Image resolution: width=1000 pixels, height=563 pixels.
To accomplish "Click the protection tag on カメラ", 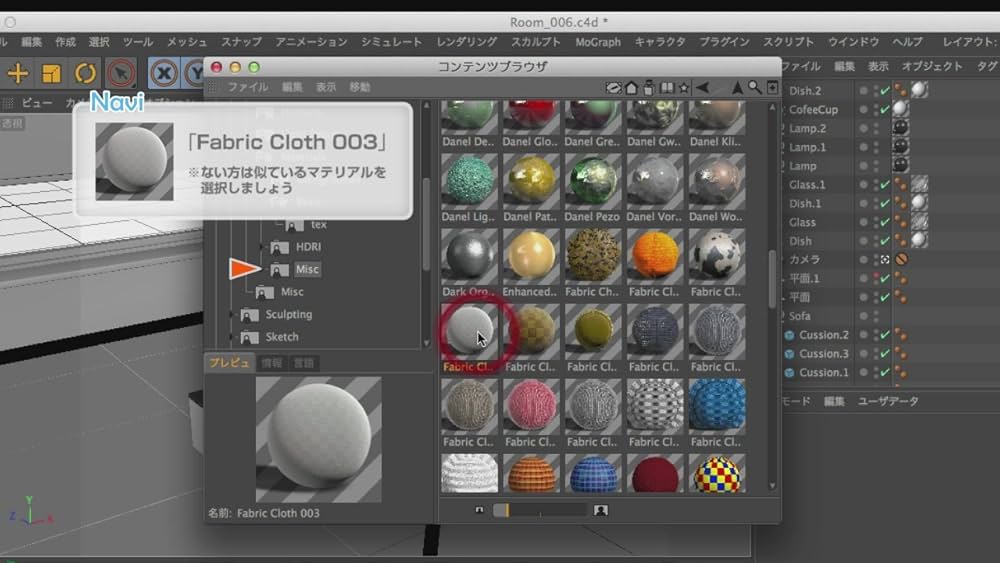I will 901,260.
